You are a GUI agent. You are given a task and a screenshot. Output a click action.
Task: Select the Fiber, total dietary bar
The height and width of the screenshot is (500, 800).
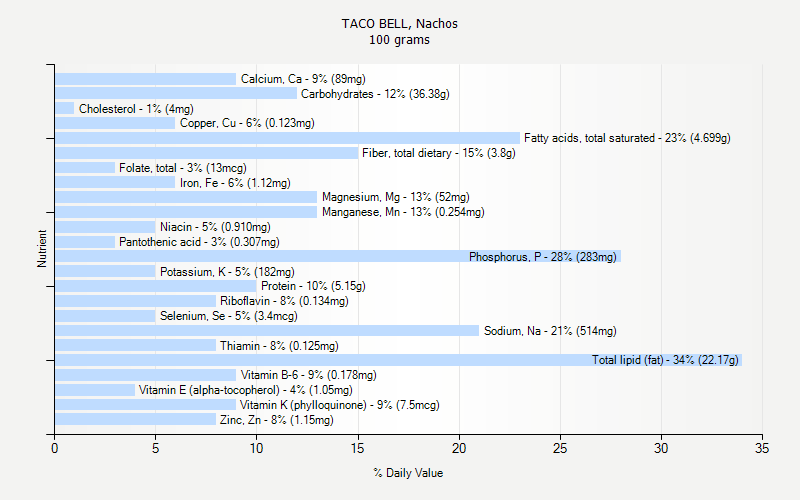pos(206,153)
